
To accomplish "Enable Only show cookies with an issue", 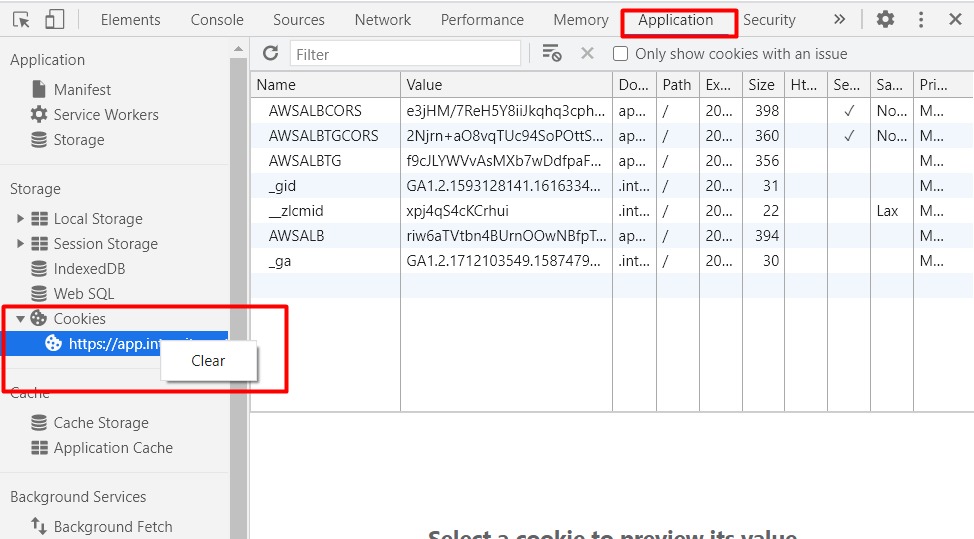I will (621, 54).
